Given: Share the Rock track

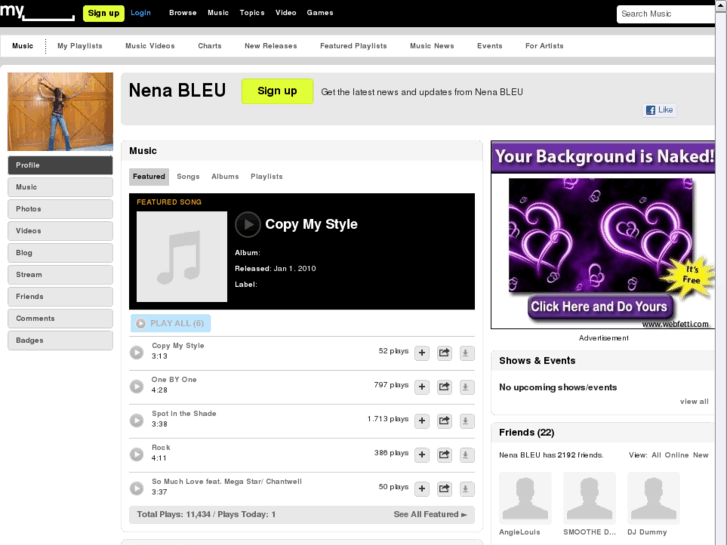Looking at the screenshot, I should coord(444,455).
